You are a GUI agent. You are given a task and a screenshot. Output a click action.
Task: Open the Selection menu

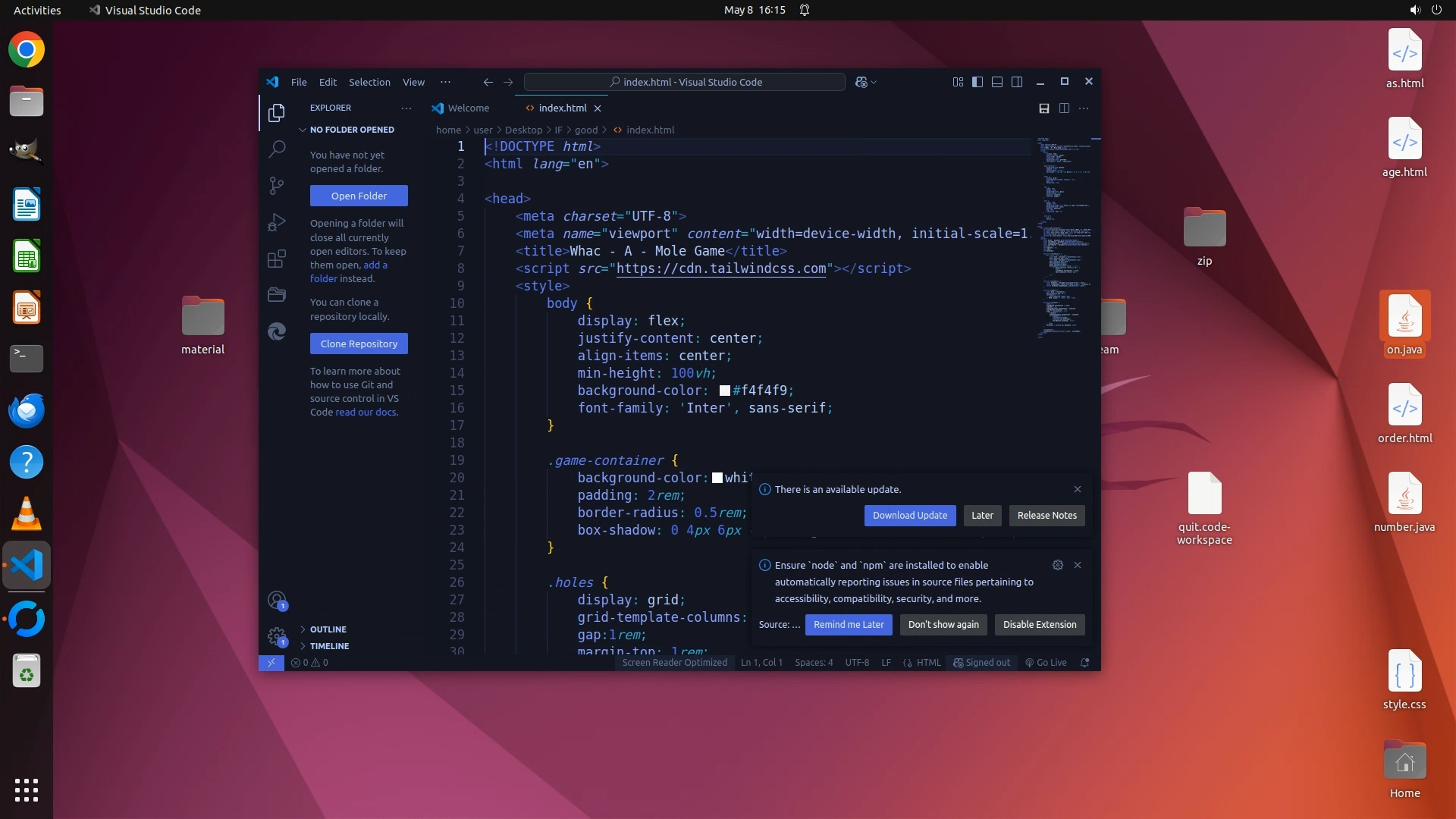click(x=369, y=82)
